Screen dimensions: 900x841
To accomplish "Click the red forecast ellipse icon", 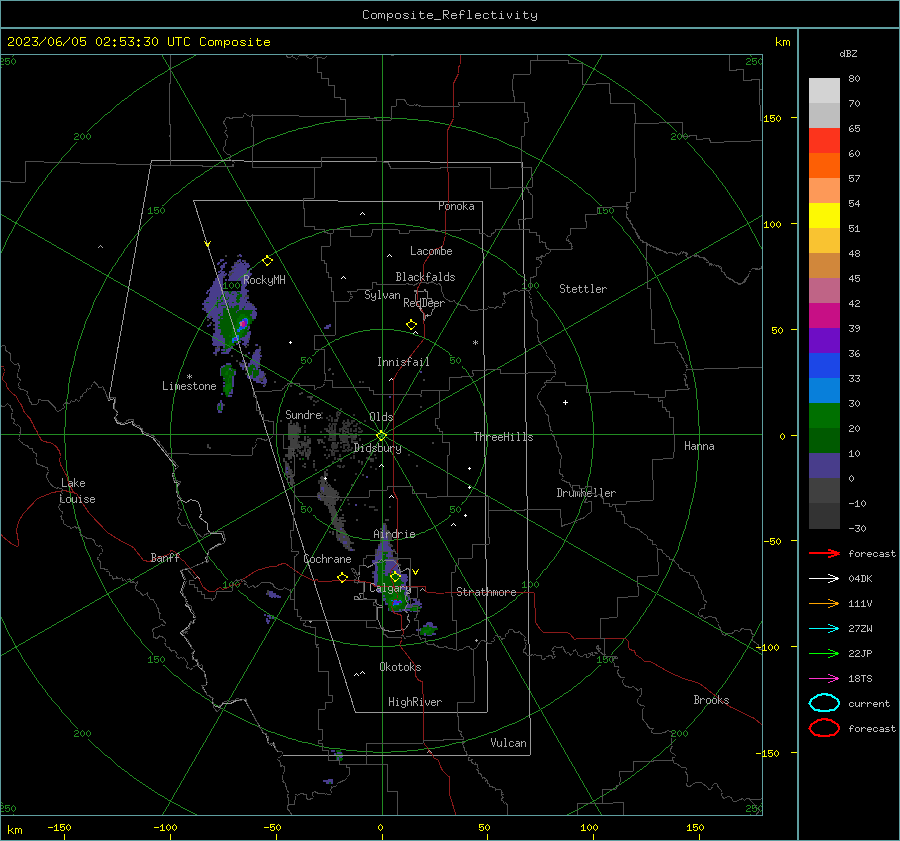I will pyautogui.click(x=824, y=728).
